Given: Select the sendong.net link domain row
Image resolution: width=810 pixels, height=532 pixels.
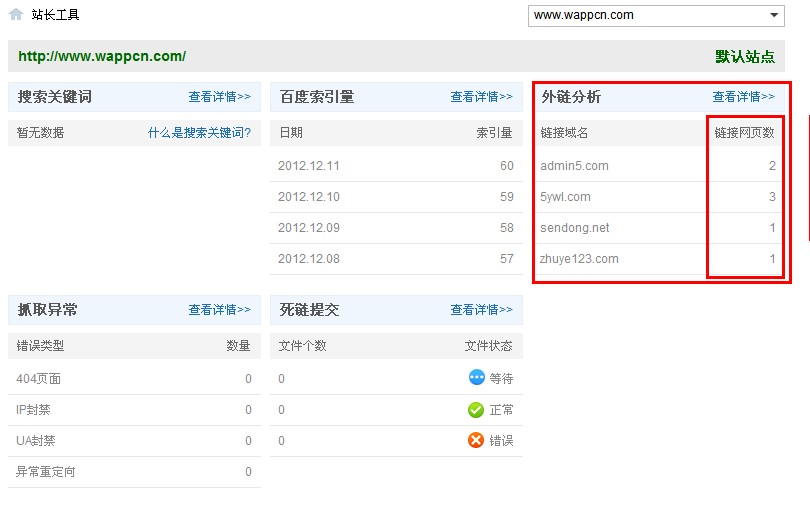Looking at the screenshot, I should pyautogui.click(x=574, y=228).
